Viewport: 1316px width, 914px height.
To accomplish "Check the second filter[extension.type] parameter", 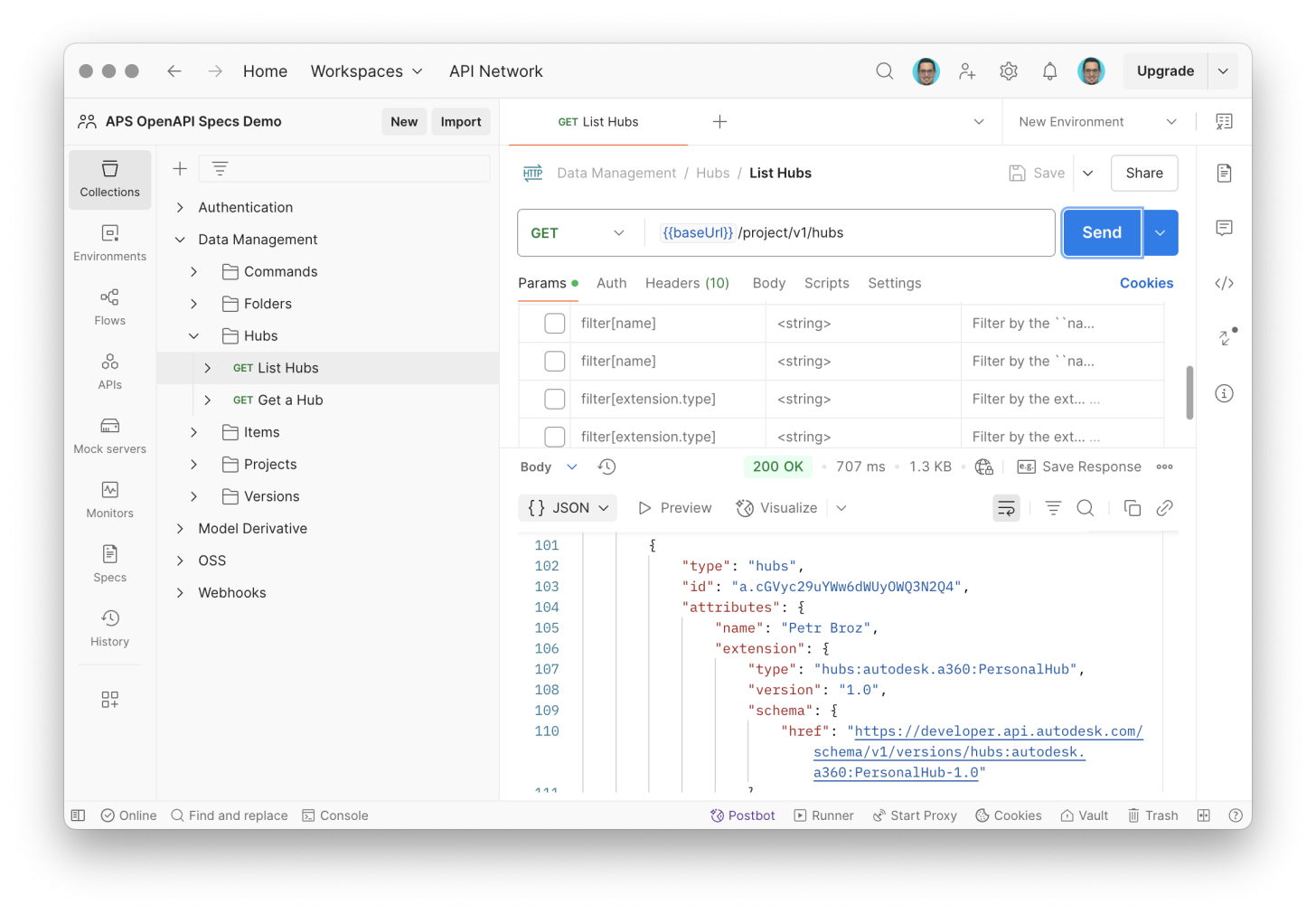I will click(555, 437).
